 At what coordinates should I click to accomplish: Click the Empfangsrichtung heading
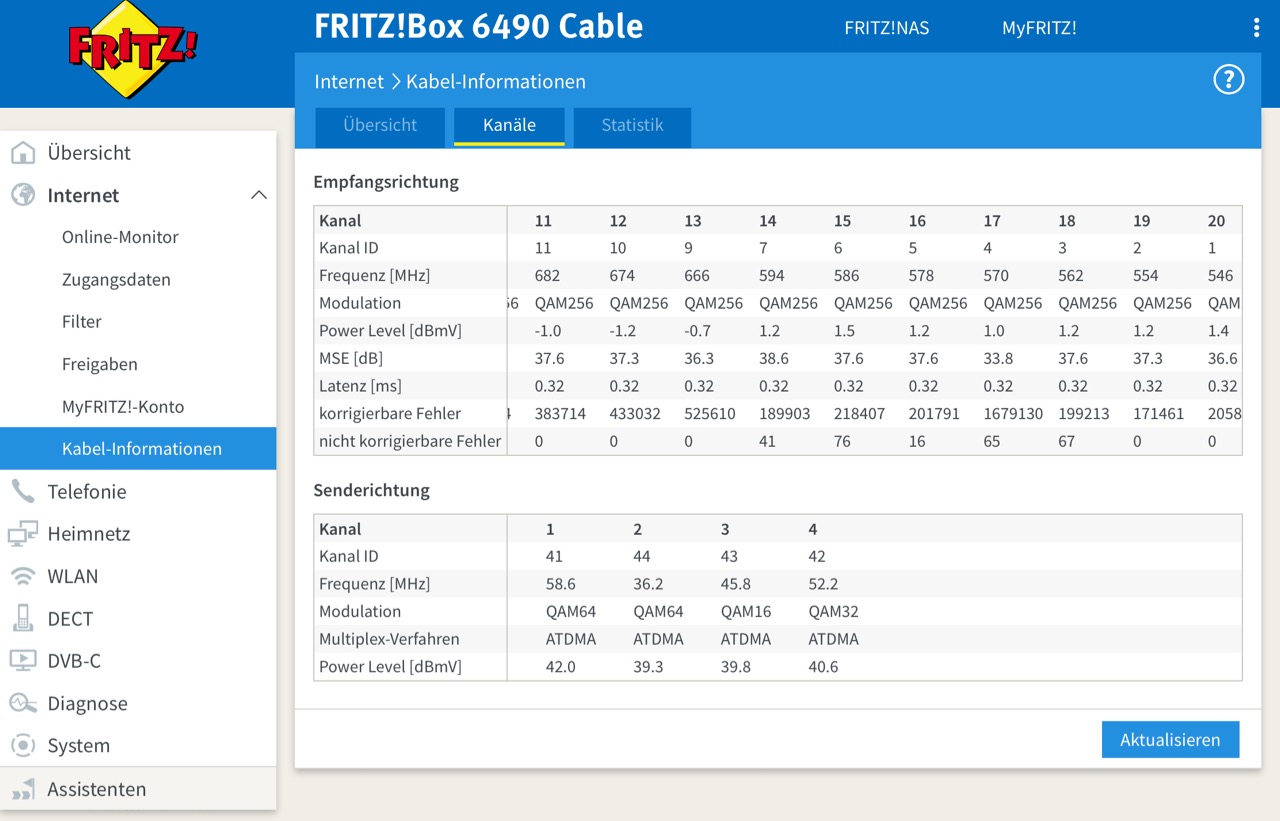pyautogui.click(x=386, y=182)
